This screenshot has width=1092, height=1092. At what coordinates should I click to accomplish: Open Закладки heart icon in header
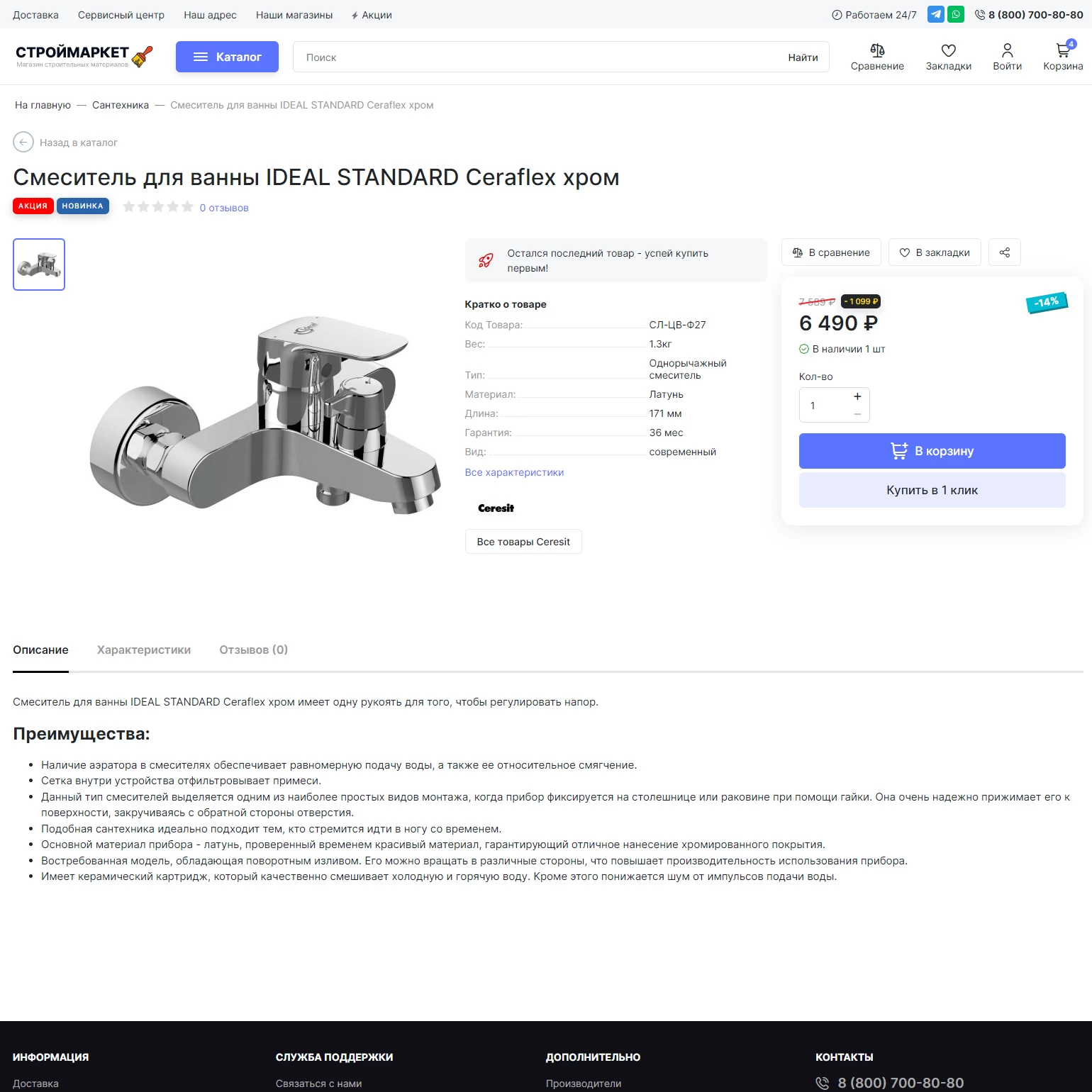click(x=948, y=50)
